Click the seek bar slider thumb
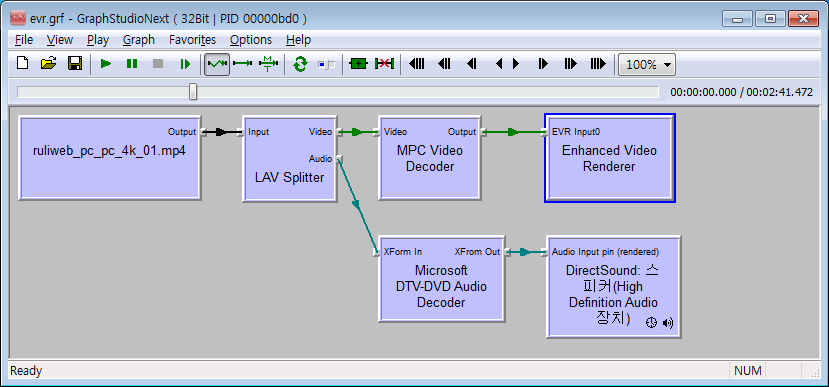This screenshot has height=387, width=829. pos(193,91)
